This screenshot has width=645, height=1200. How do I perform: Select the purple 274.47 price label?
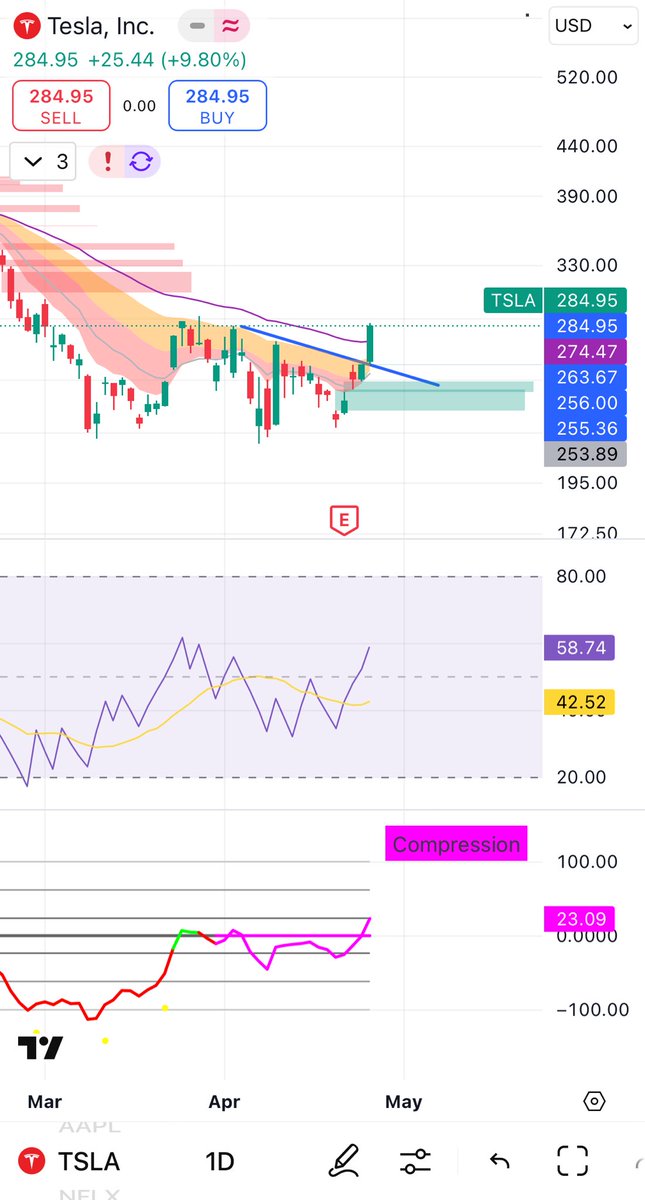(584, 352)
